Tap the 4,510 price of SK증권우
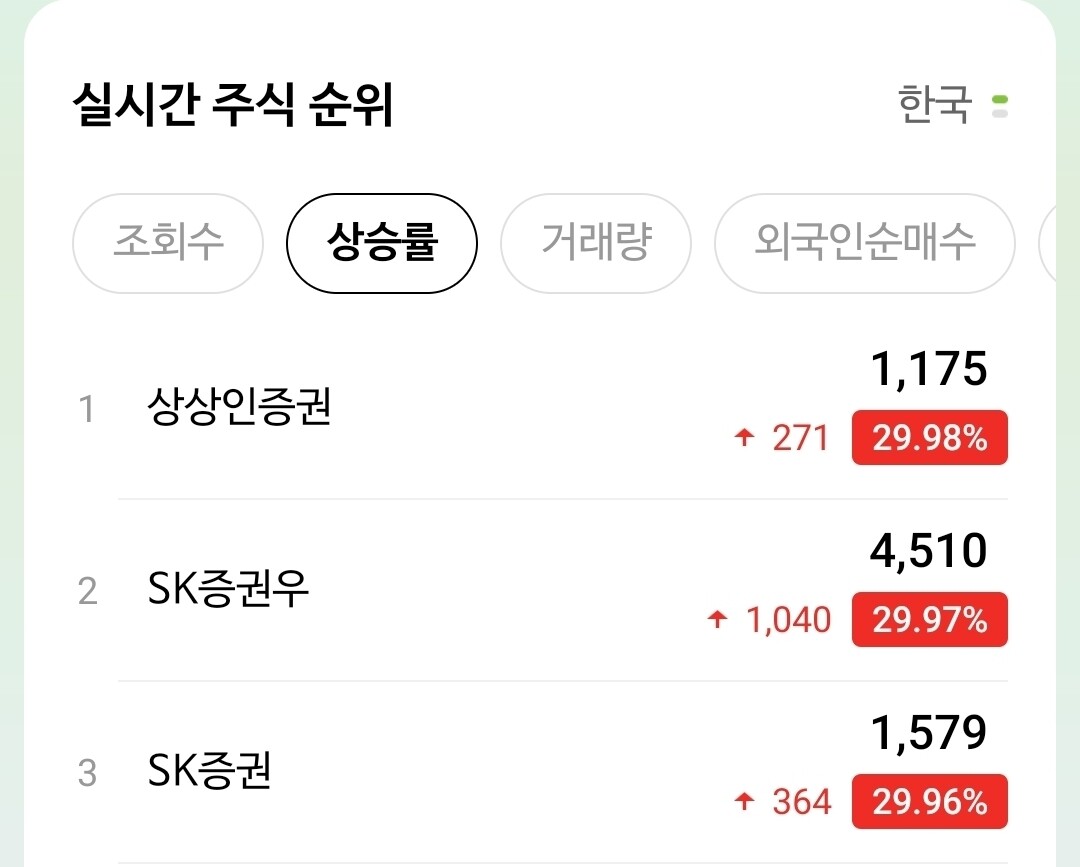The height and width of the screenshot is (867, 1080). point(929,552)
